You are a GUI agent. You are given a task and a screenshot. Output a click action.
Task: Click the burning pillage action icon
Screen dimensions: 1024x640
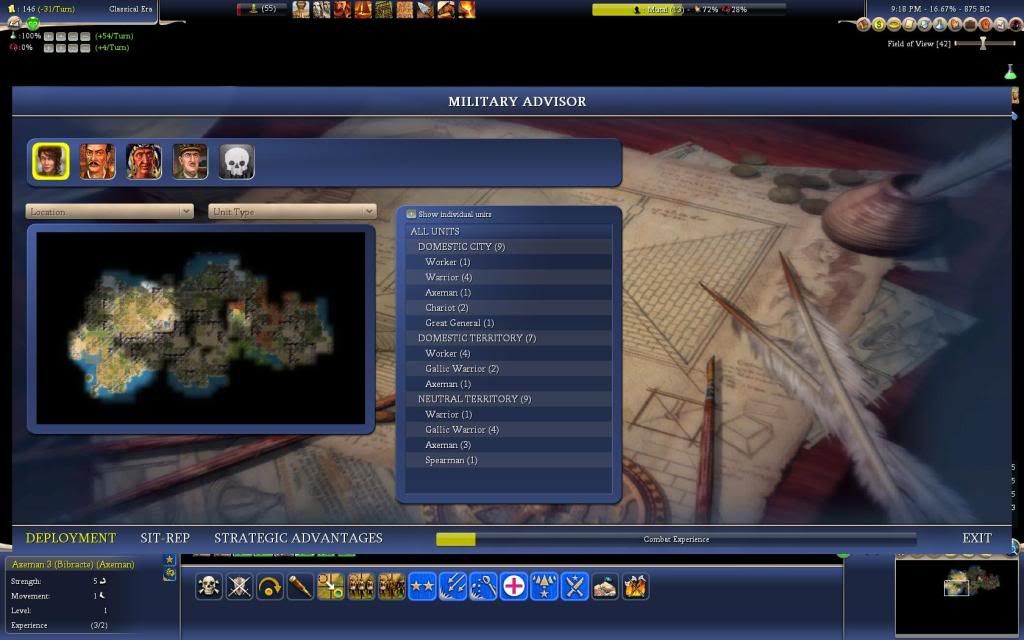tap(635, 586)
